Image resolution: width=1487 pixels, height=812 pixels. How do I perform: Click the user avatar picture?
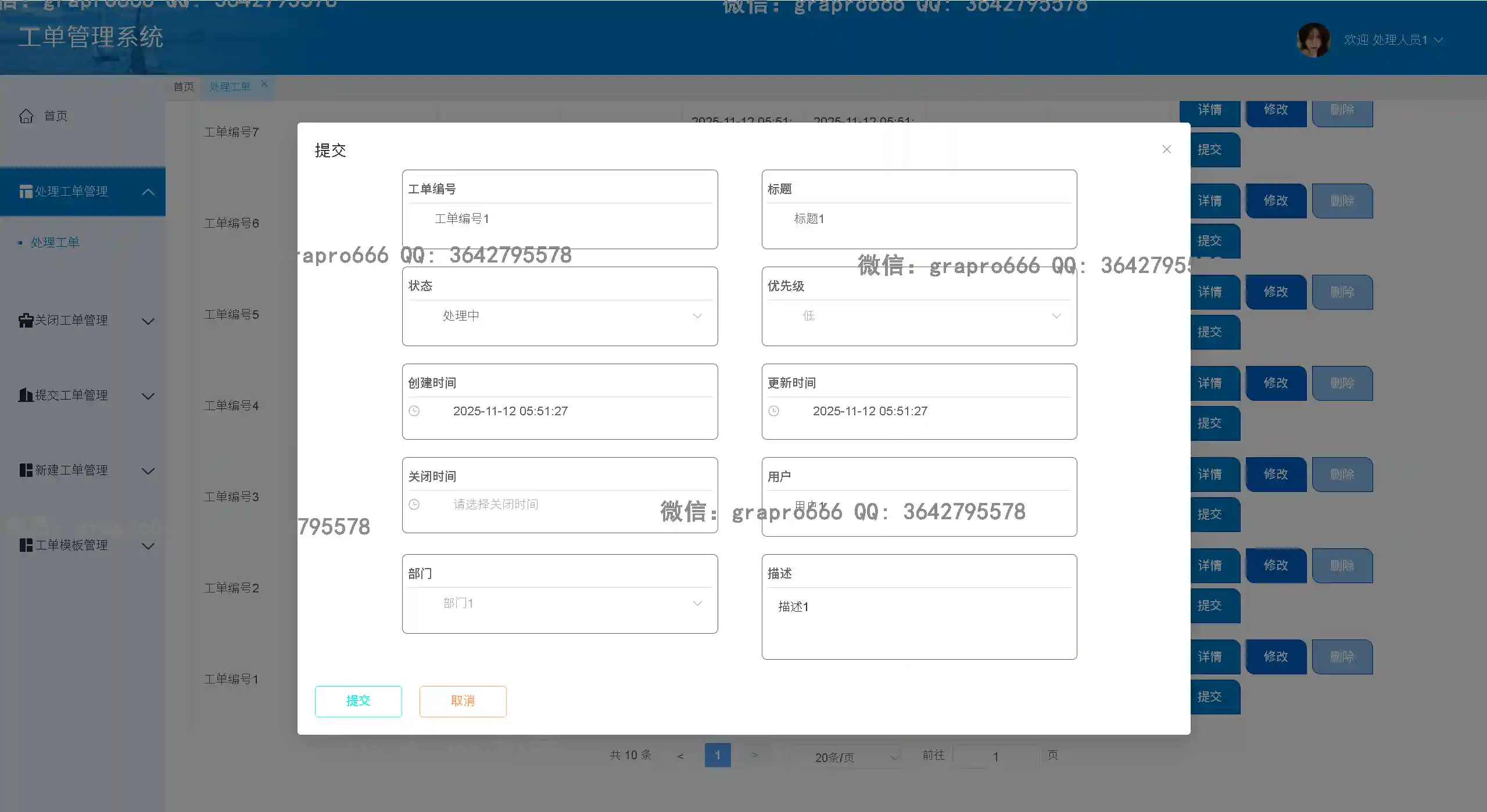click(1313, 40)
